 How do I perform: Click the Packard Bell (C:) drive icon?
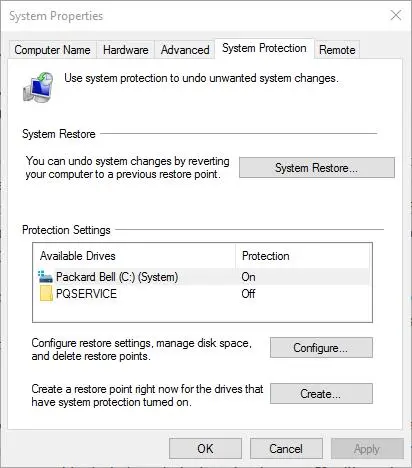click(45, 277)
